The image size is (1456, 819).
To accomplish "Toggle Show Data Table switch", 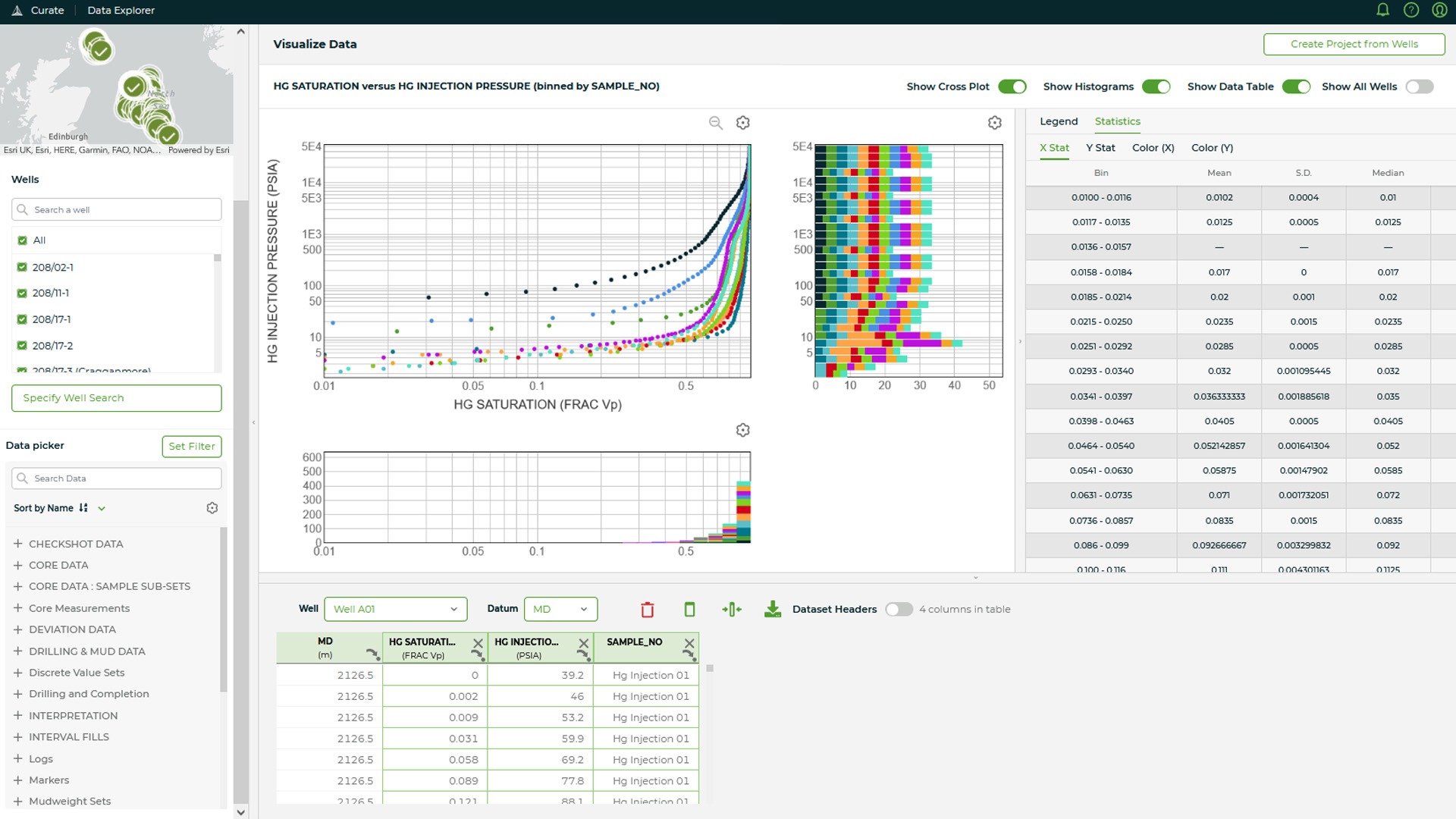I will [x=1297, y=86].
